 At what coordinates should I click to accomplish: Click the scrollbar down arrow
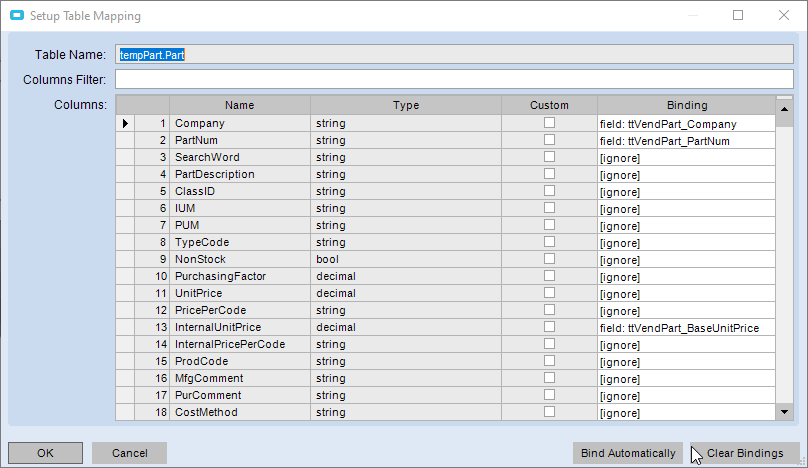click(x=784, y=412)
